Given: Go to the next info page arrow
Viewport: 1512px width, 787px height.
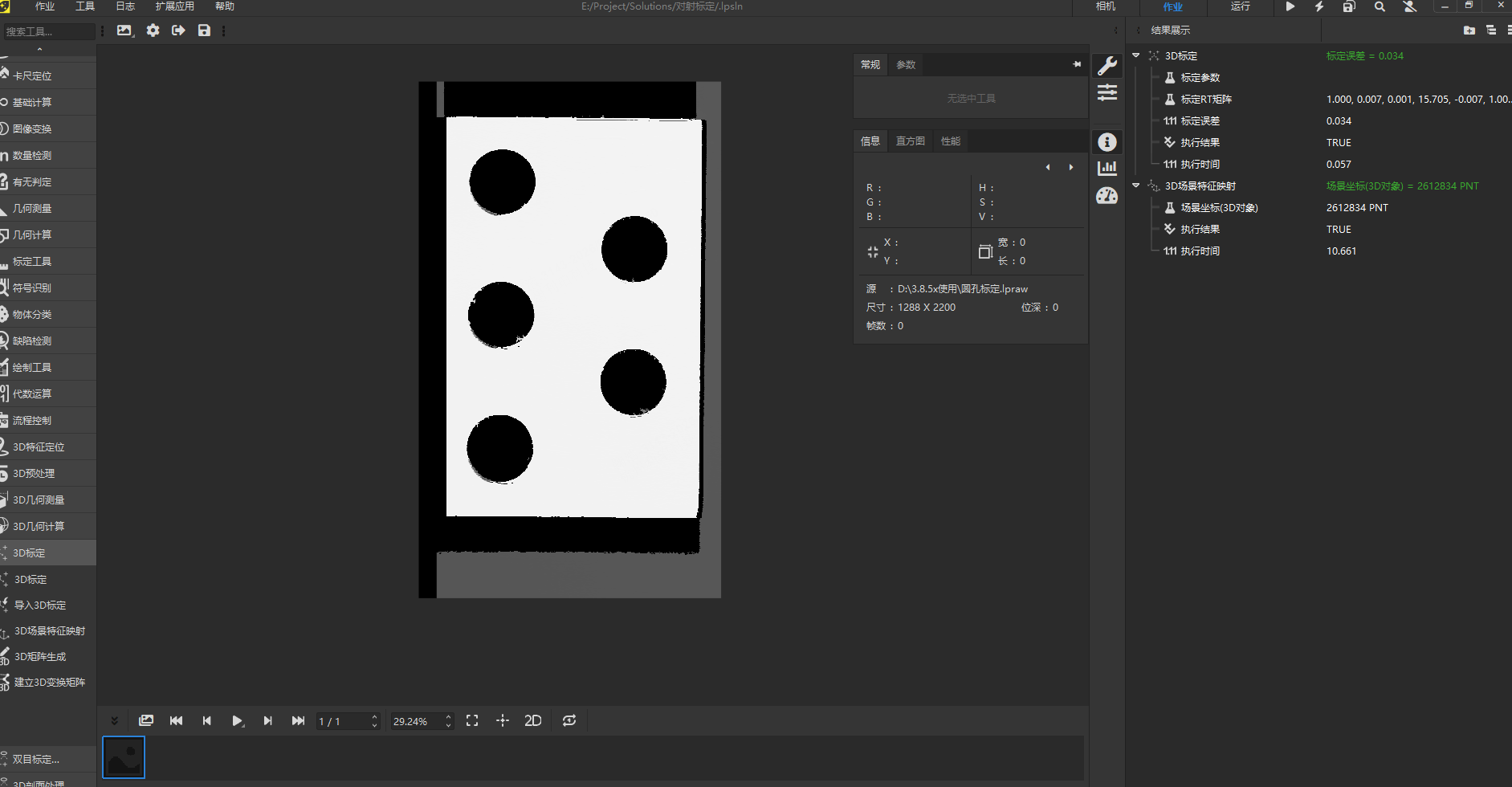Looking at the screenshot, I should pyautogui.click(x=1071, y=167).
